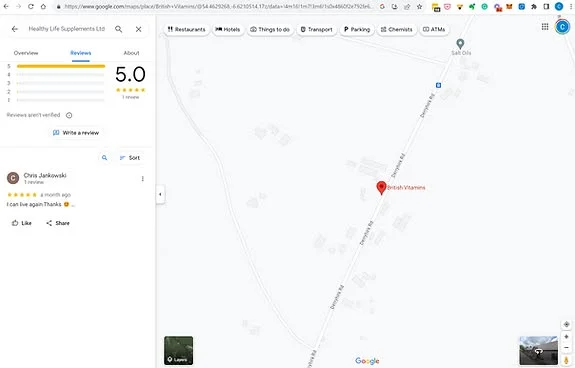Click the show your location button
Viewport: 575px width, 368px height.
point(567,324)
